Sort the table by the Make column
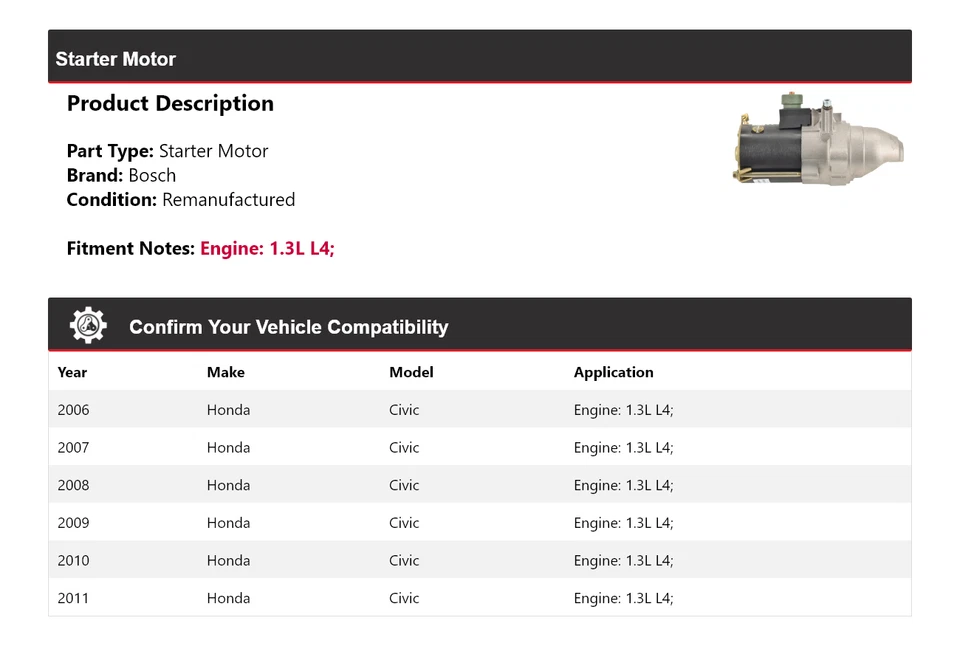Screen dimensions: 960x646 225,372
